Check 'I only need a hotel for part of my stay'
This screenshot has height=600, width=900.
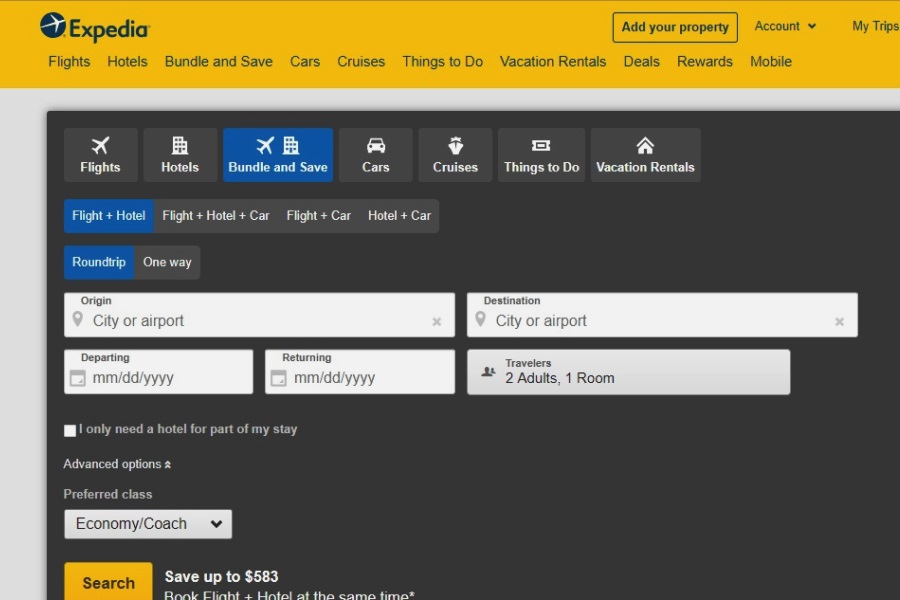(x=70, y=431)
